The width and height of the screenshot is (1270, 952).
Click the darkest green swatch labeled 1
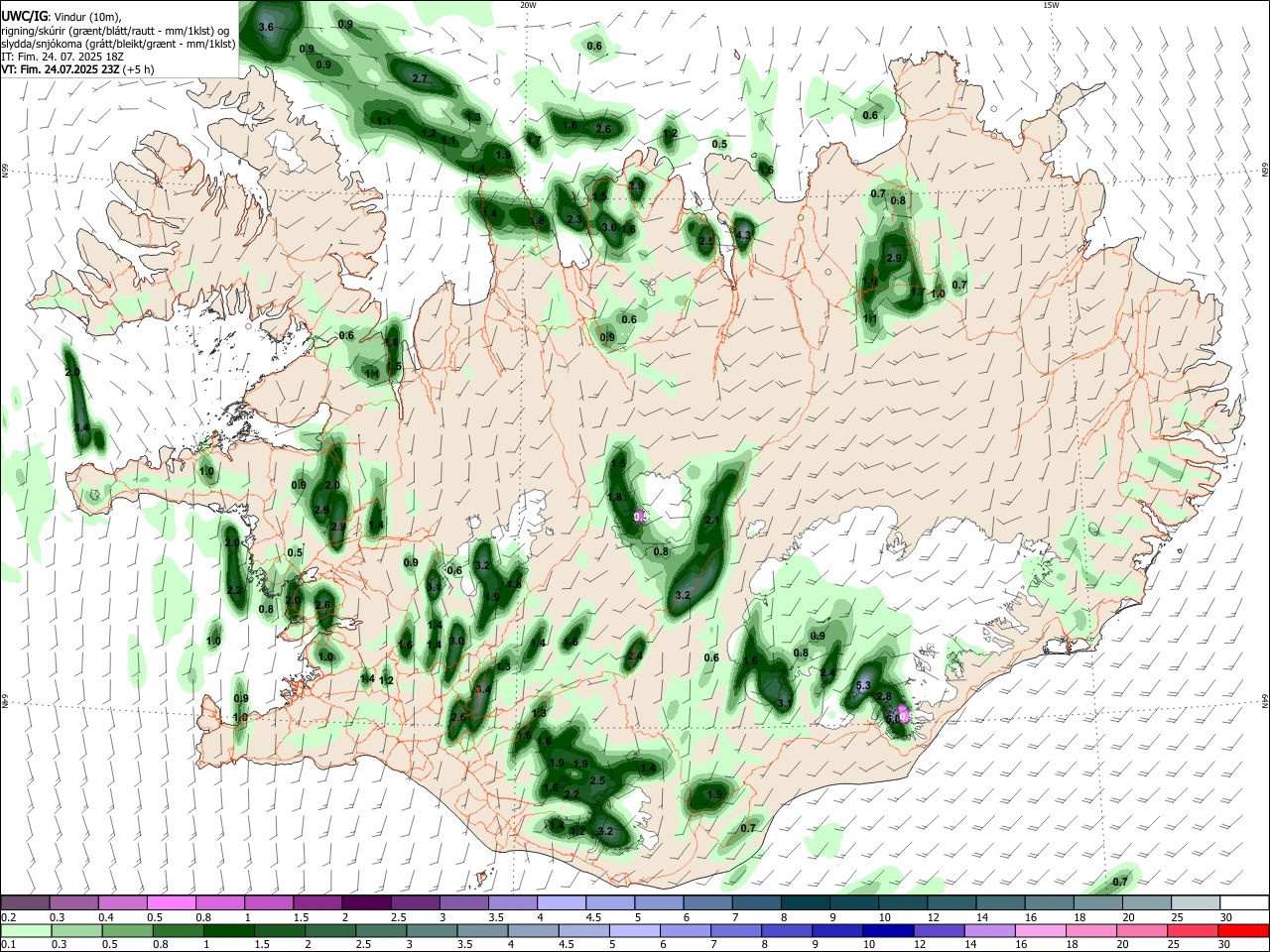tap(229, 931)
